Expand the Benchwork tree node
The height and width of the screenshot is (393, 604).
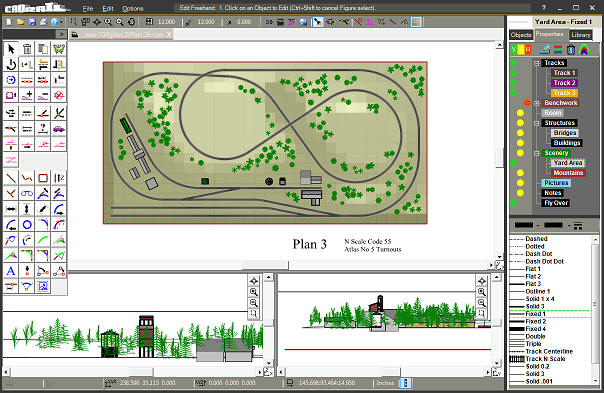536,103
